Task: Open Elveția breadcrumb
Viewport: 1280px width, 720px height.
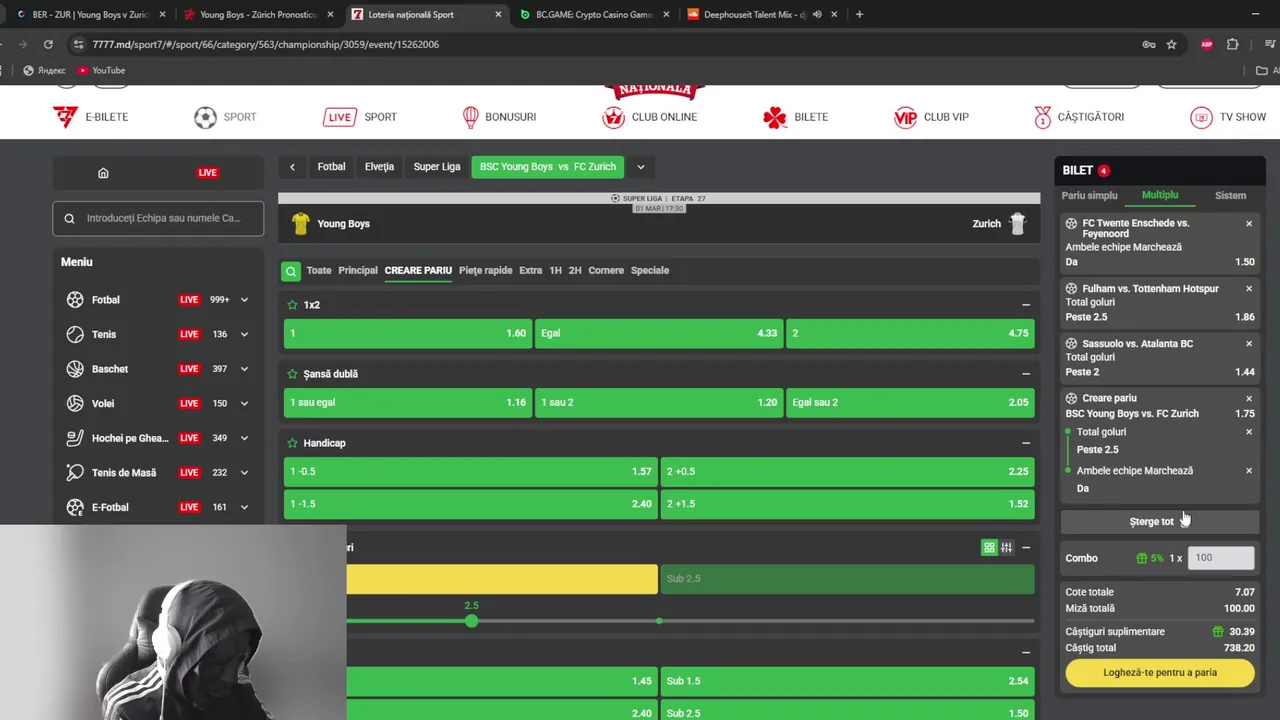Action: [379, 167]
